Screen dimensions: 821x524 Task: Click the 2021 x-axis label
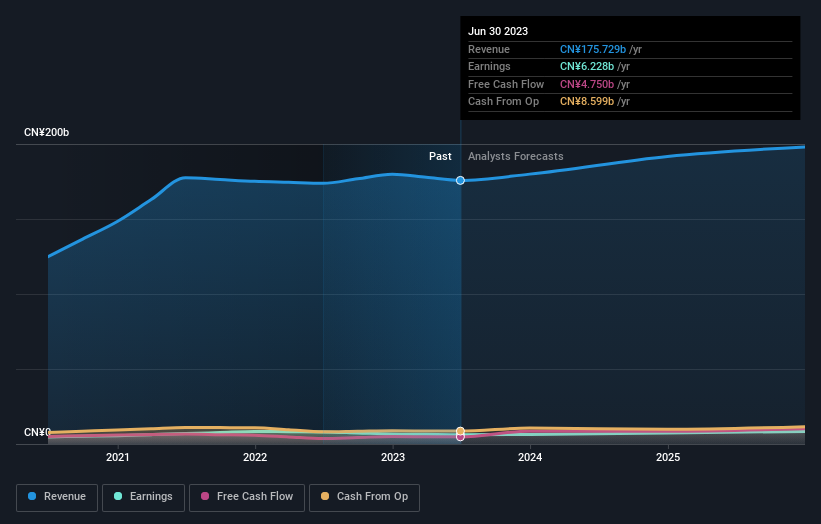[x=118, y=458]
